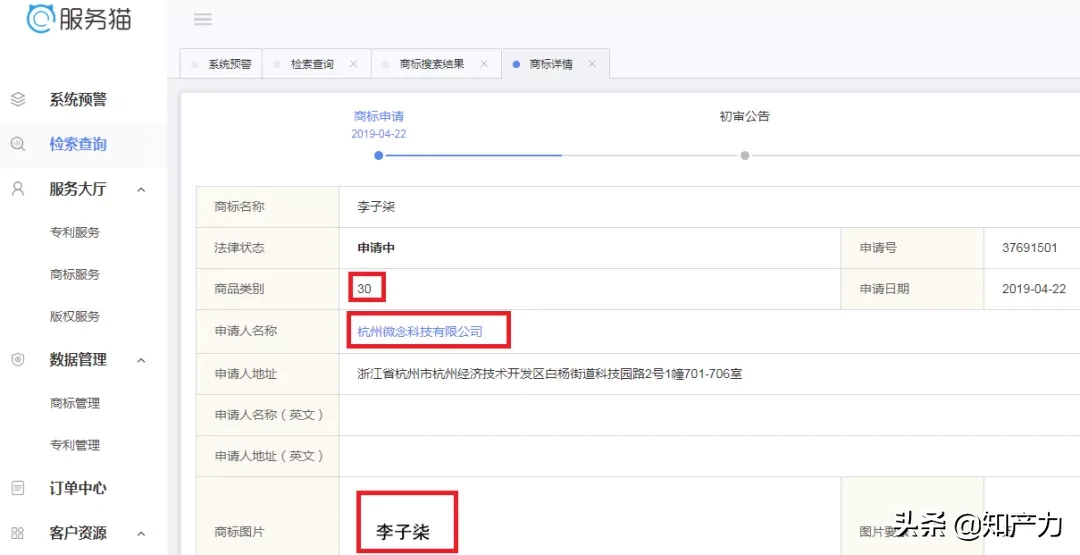Open applicant link 杭州微念科技有限公司

click(420, 332)
